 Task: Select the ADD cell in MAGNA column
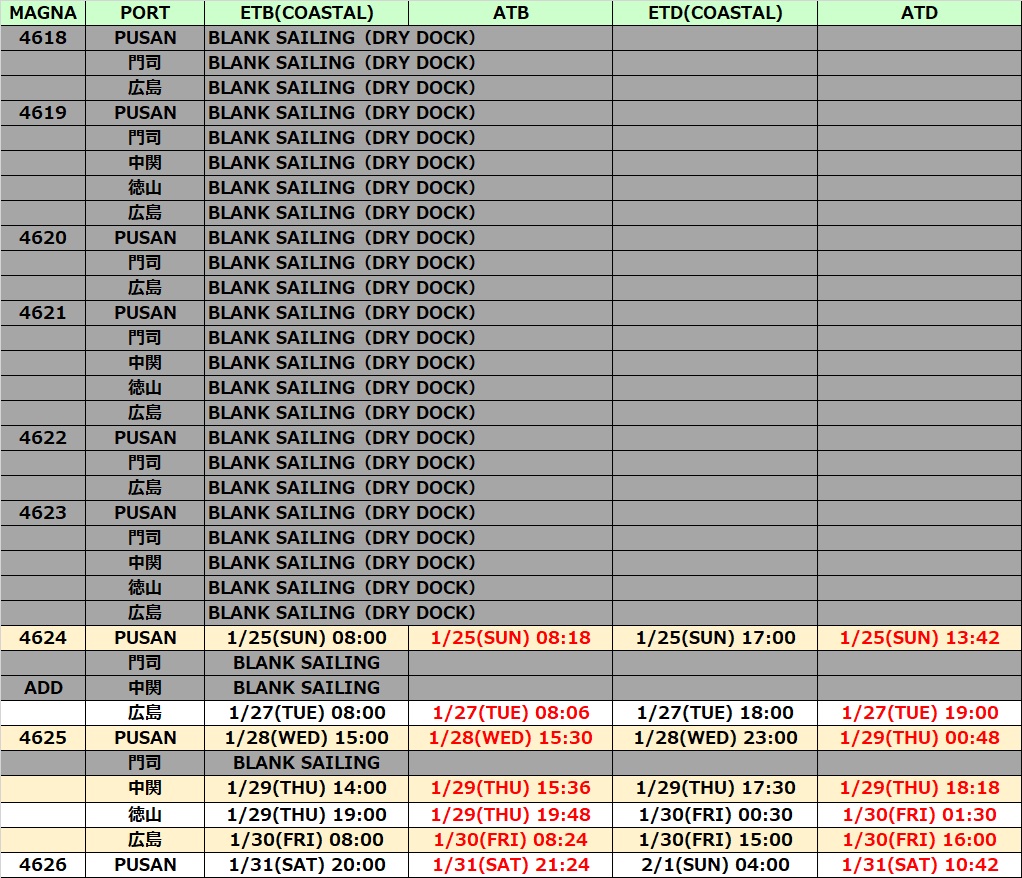point(43,688)
